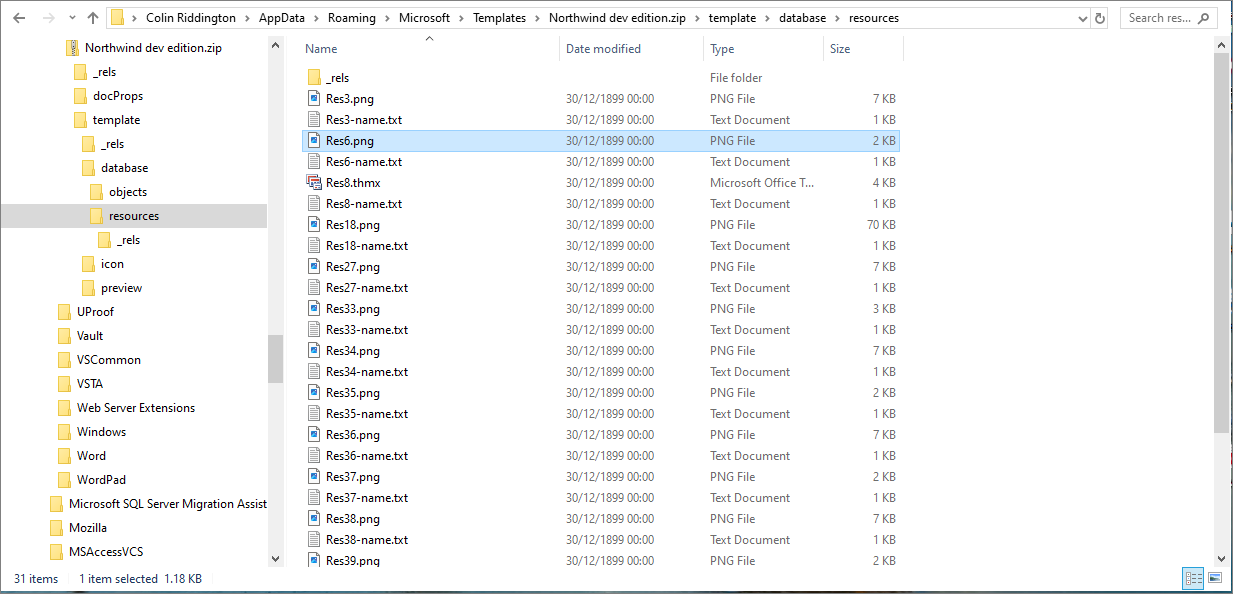Click the 70 KB size cell
The height and width of the screenshot is (594, 1233).
881,225
